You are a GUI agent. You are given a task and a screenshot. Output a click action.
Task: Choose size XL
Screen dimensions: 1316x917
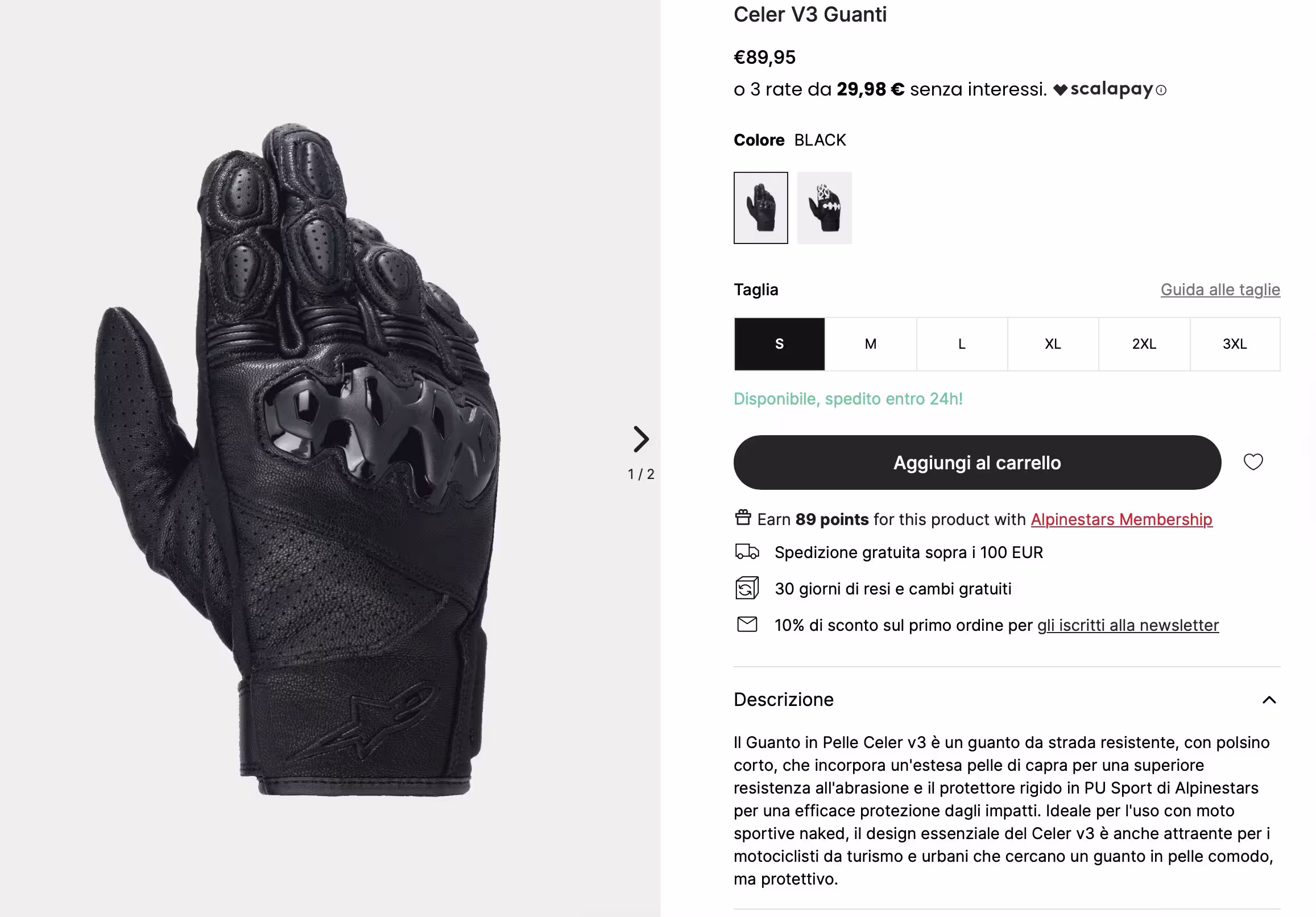[1053, 344]
